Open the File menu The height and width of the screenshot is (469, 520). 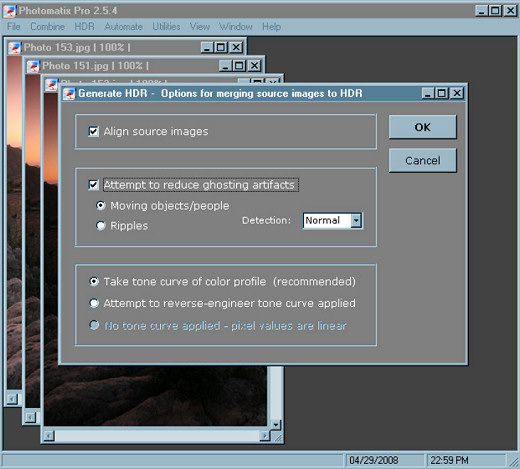(14, 27)
